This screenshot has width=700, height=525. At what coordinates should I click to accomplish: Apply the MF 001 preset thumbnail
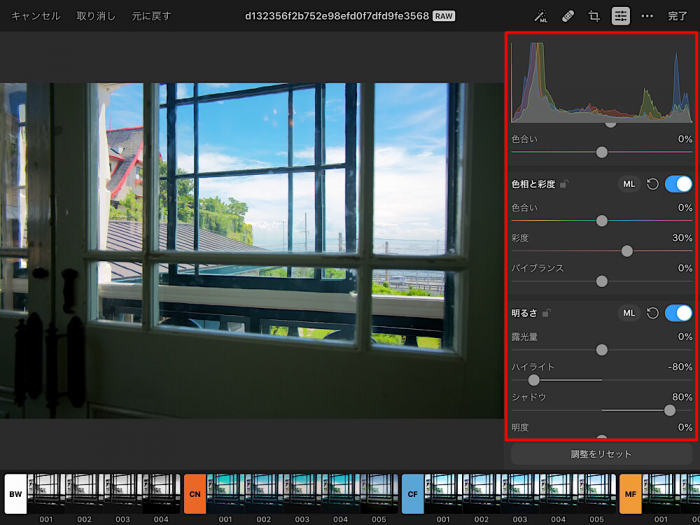click(x=661, y=494)
